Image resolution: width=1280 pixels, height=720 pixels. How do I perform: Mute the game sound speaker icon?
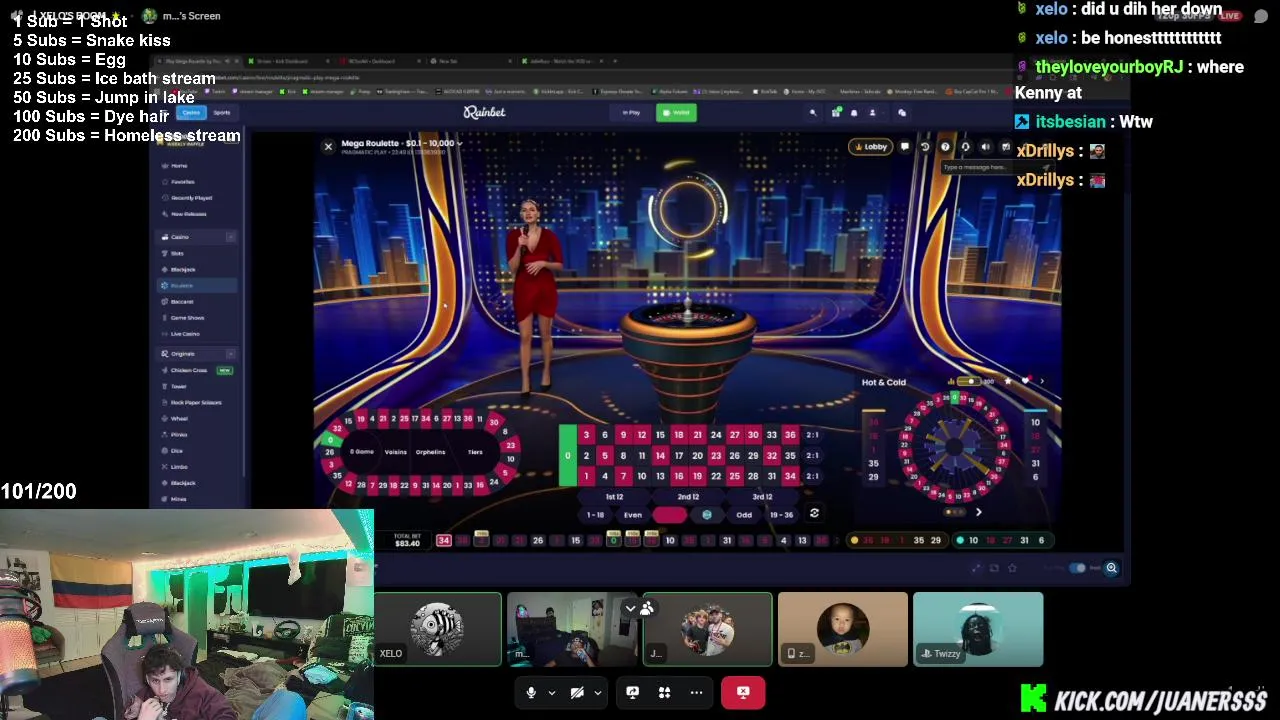point(985,147)
